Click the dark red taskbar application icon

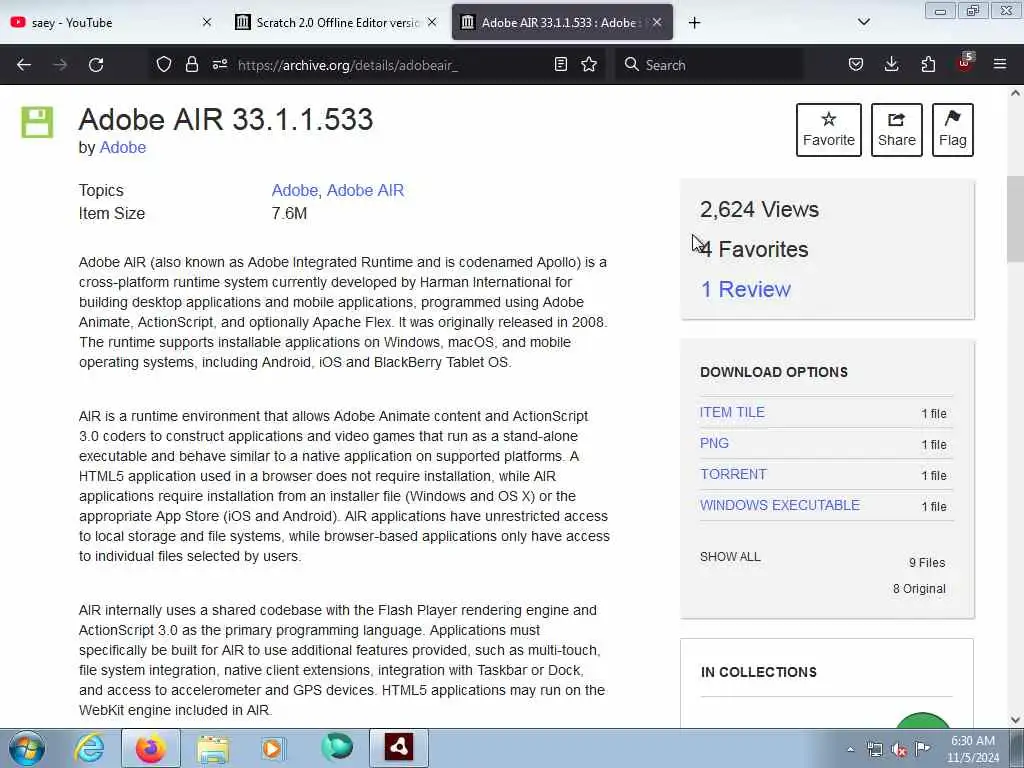pos(399,748)
